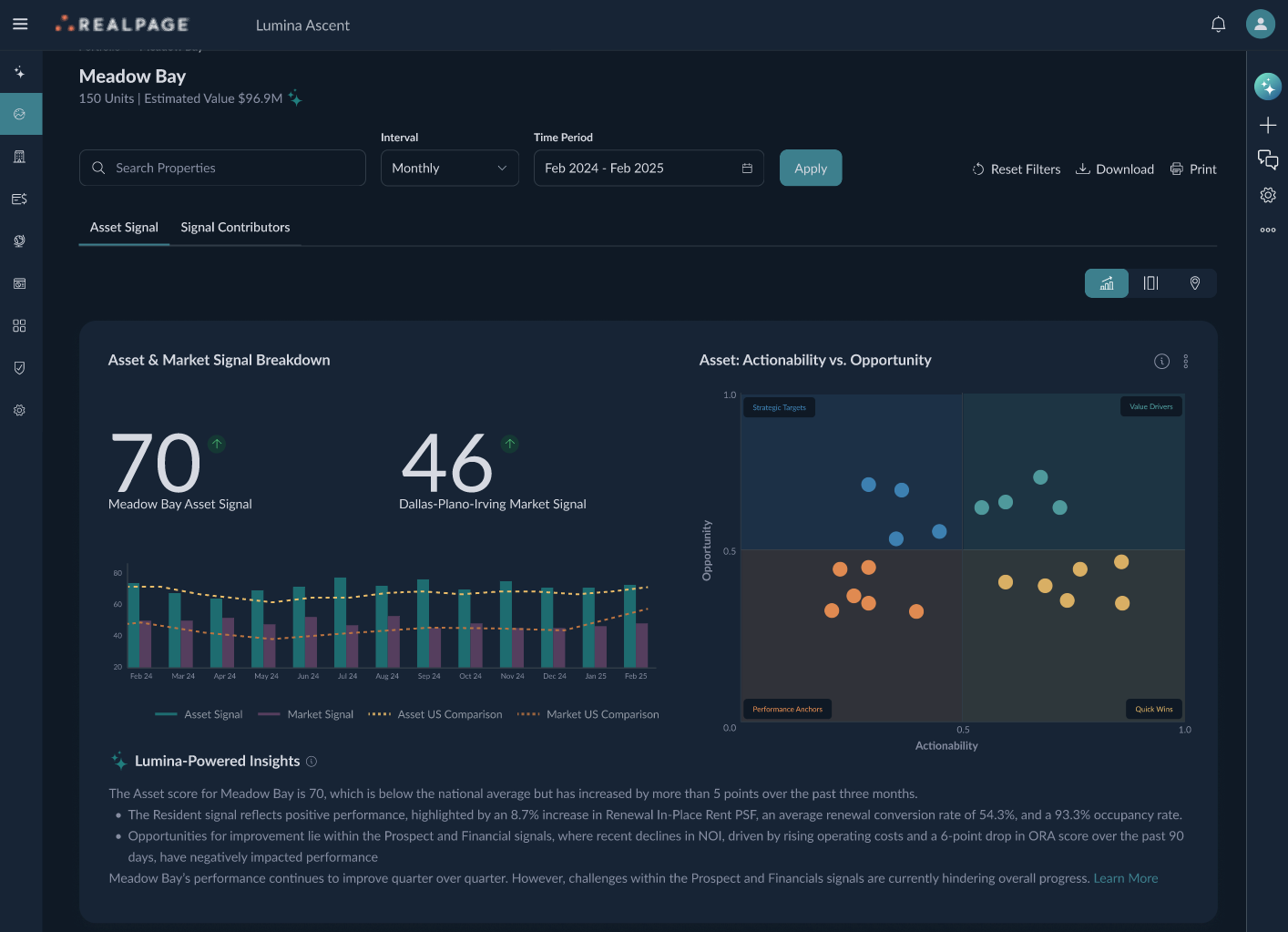The image size is (1288, 932).
Task: Open info icon next to Lumina-Powered Insights
Action: (312, 762)
